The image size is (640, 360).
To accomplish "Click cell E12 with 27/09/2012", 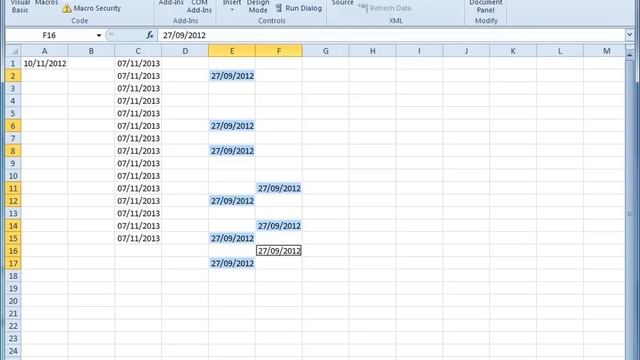I will 232,201.
